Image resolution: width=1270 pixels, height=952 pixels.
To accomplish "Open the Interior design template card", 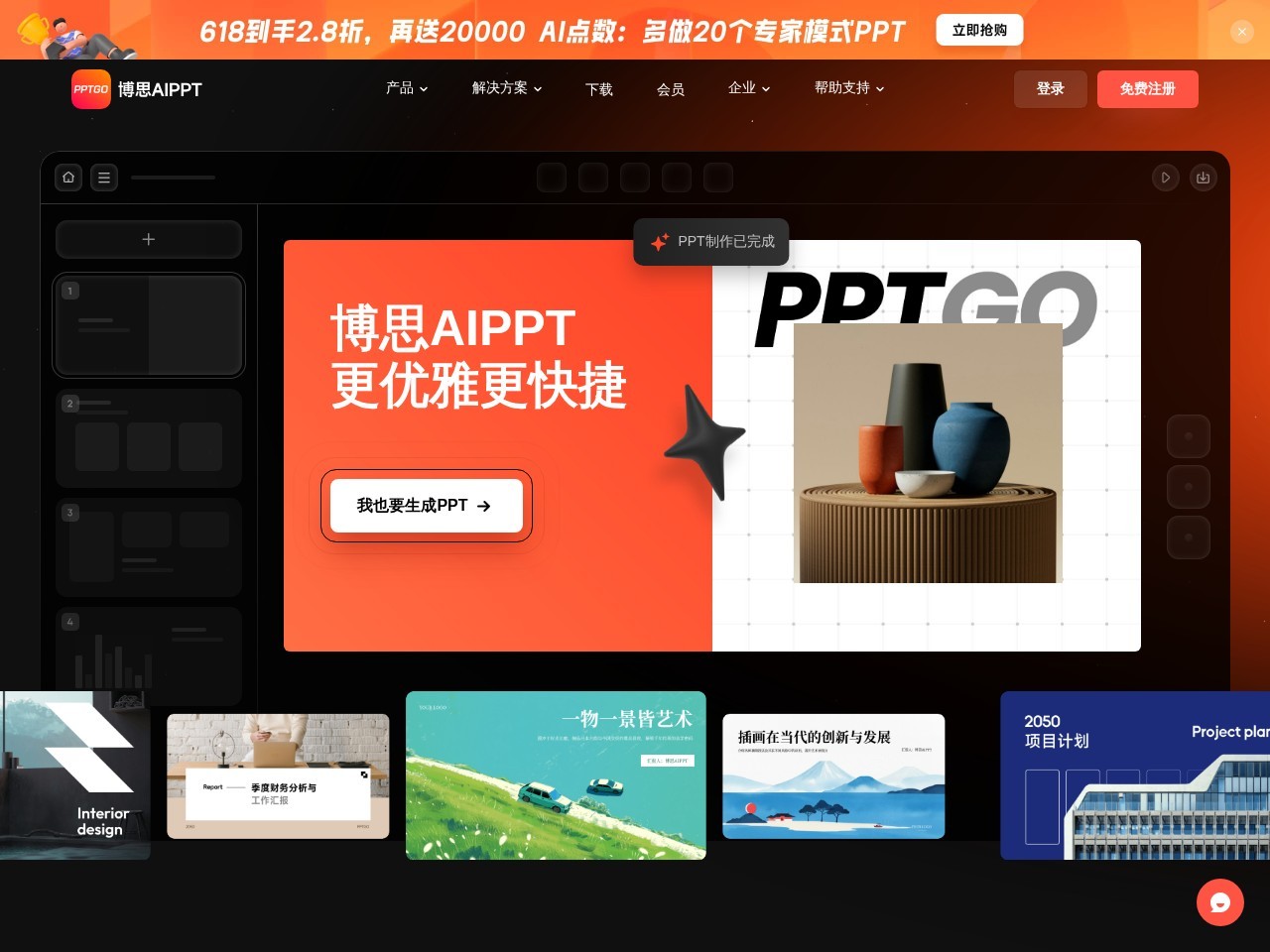I will coord(75,775).
